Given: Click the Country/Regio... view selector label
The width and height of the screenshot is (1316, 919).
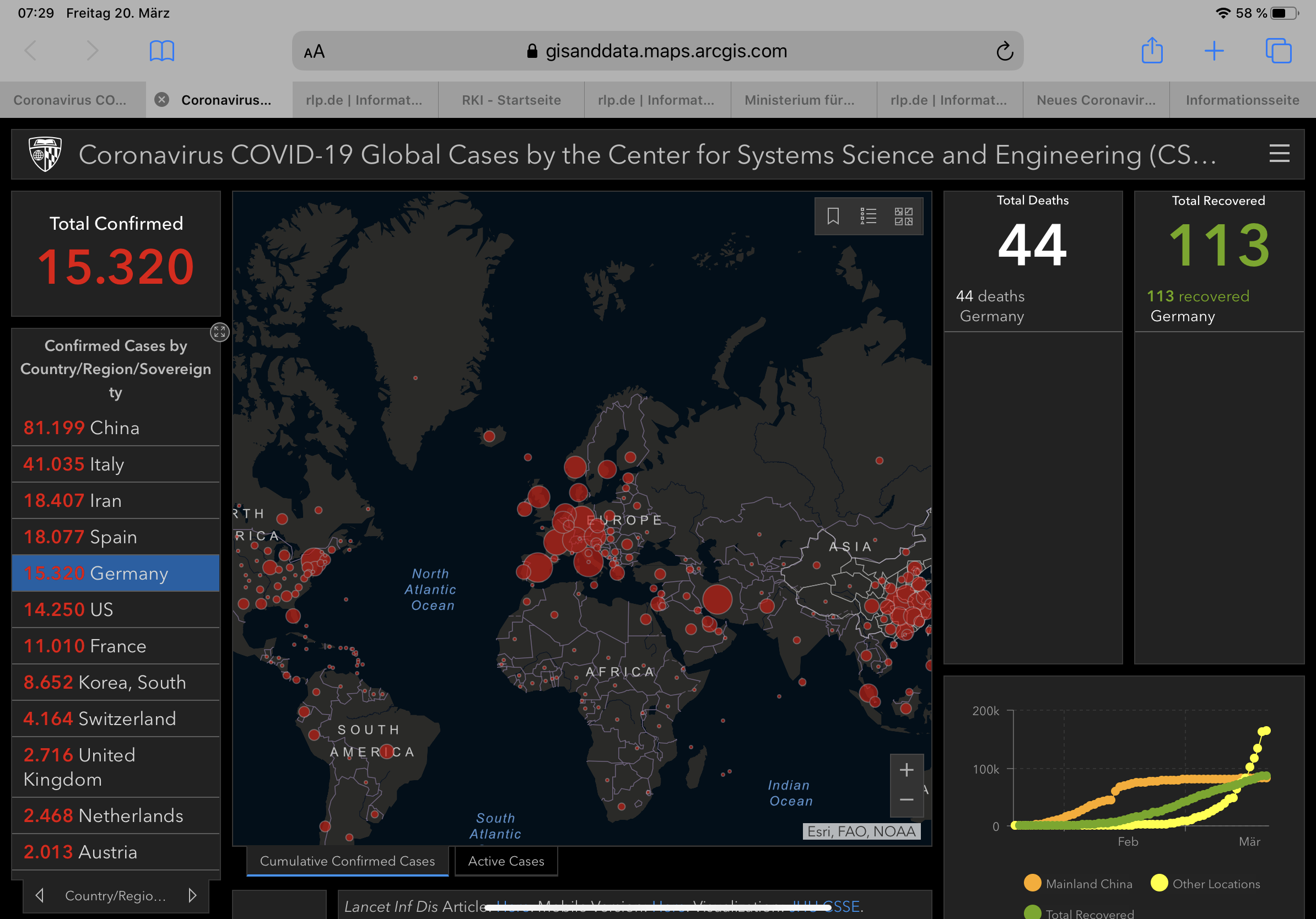Looking at the screenshot, I should click(116, 895).
